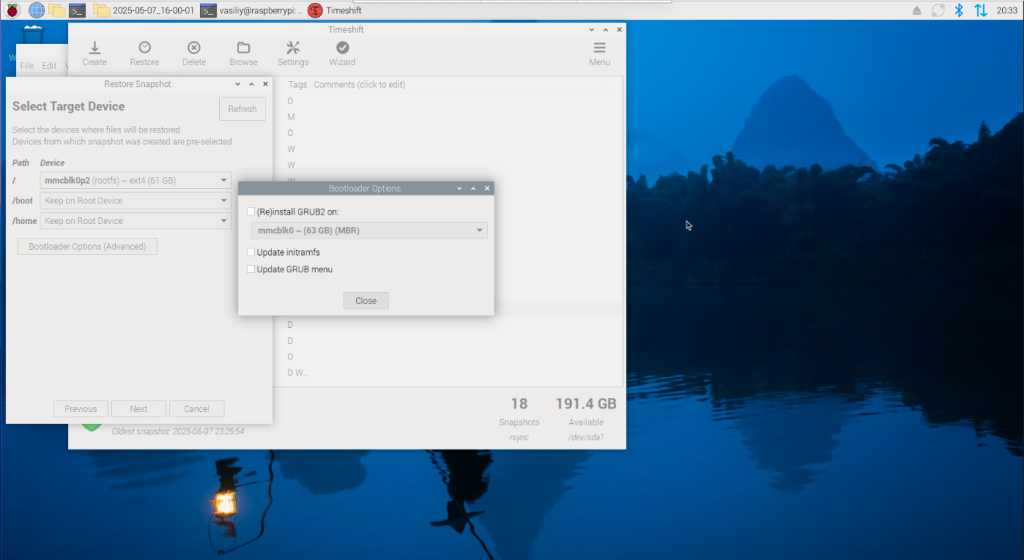Open the Browse folder icon

point(243,48)
